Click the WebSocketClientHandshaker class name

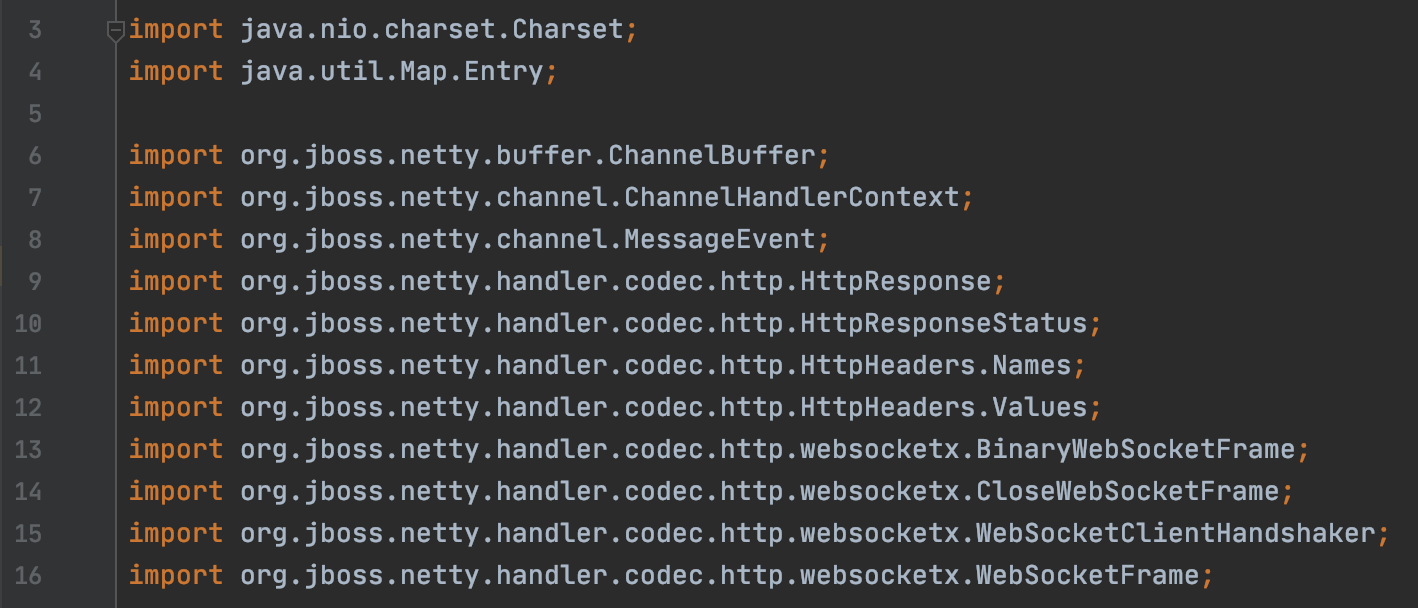pos(1176,533)
